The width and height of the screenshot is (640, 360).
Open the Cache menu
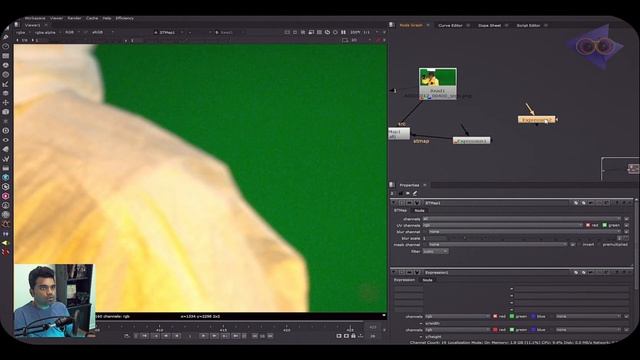pos(92,18)
